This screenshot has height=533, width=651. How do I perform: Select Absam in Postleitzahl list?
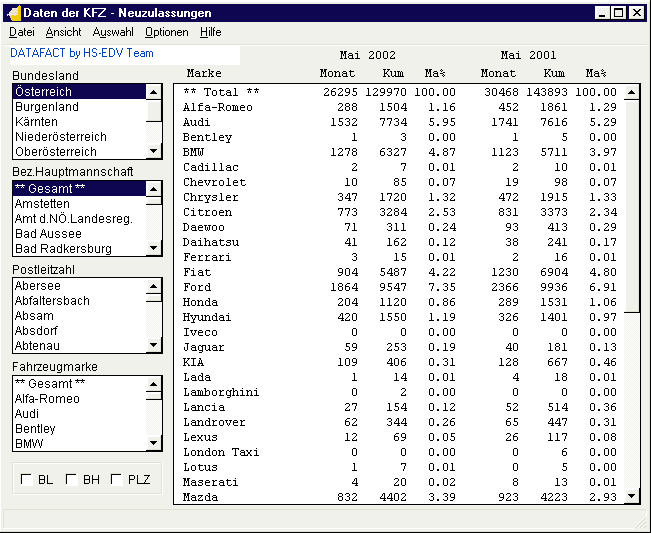(x=34, y=316)
